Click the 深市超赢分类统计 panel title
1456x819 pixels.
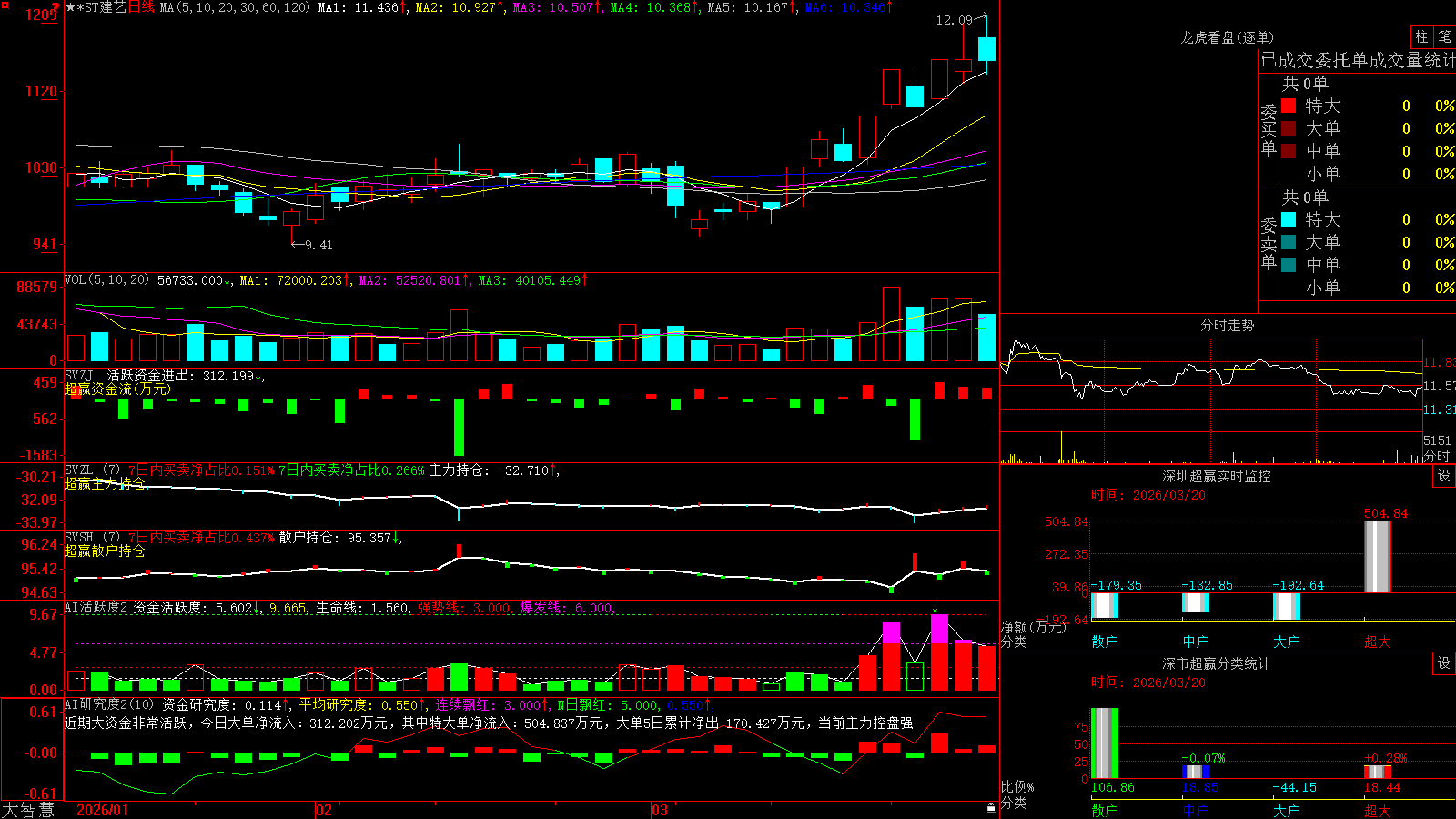click(x=1216, y=663)
